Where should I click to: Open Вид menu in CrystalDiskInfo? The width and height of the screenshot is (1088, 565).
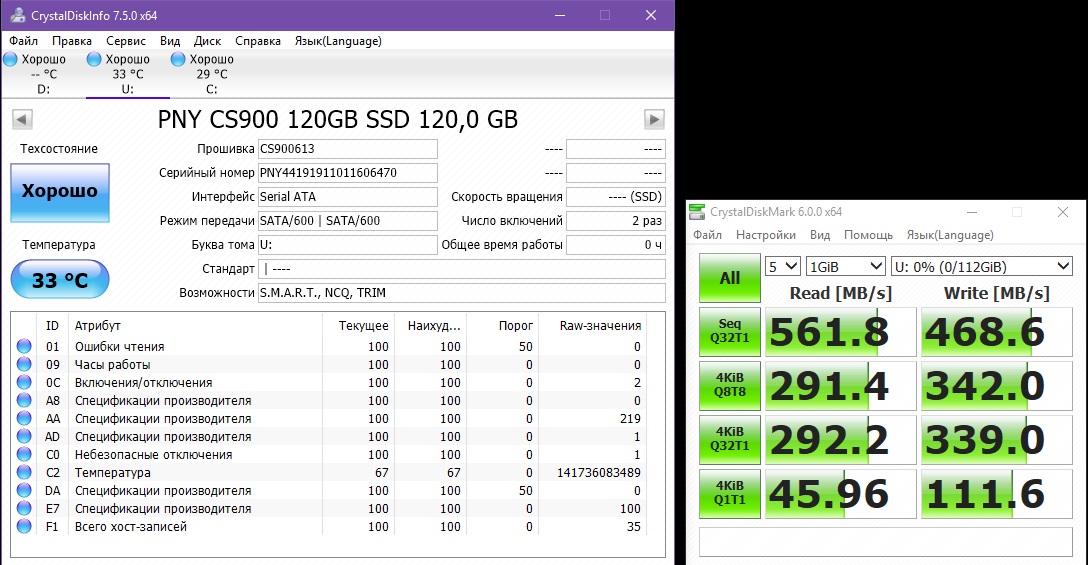click(x=170, y=41)
